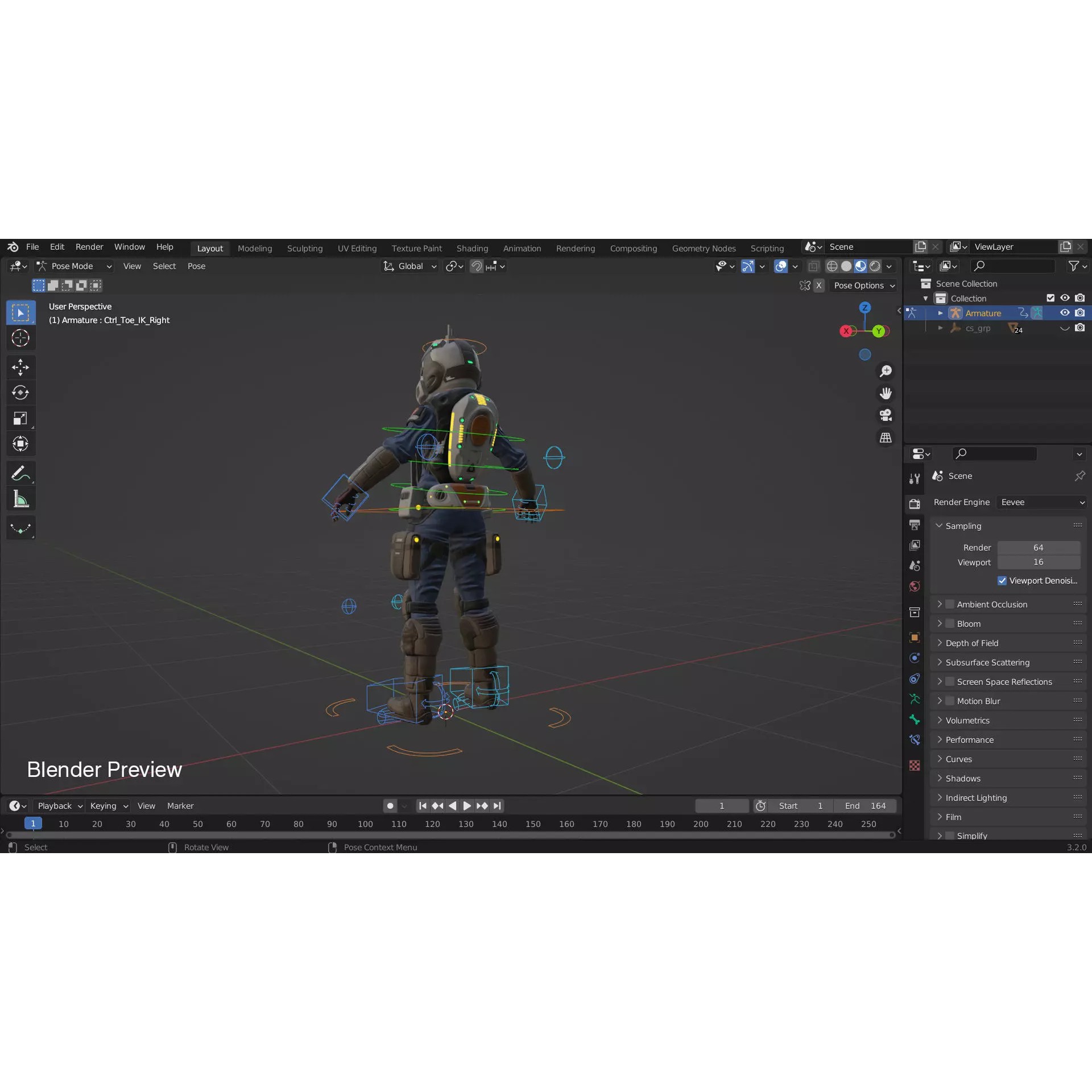
Task: Open the Texture properties tab
Action: coord(915,766)
